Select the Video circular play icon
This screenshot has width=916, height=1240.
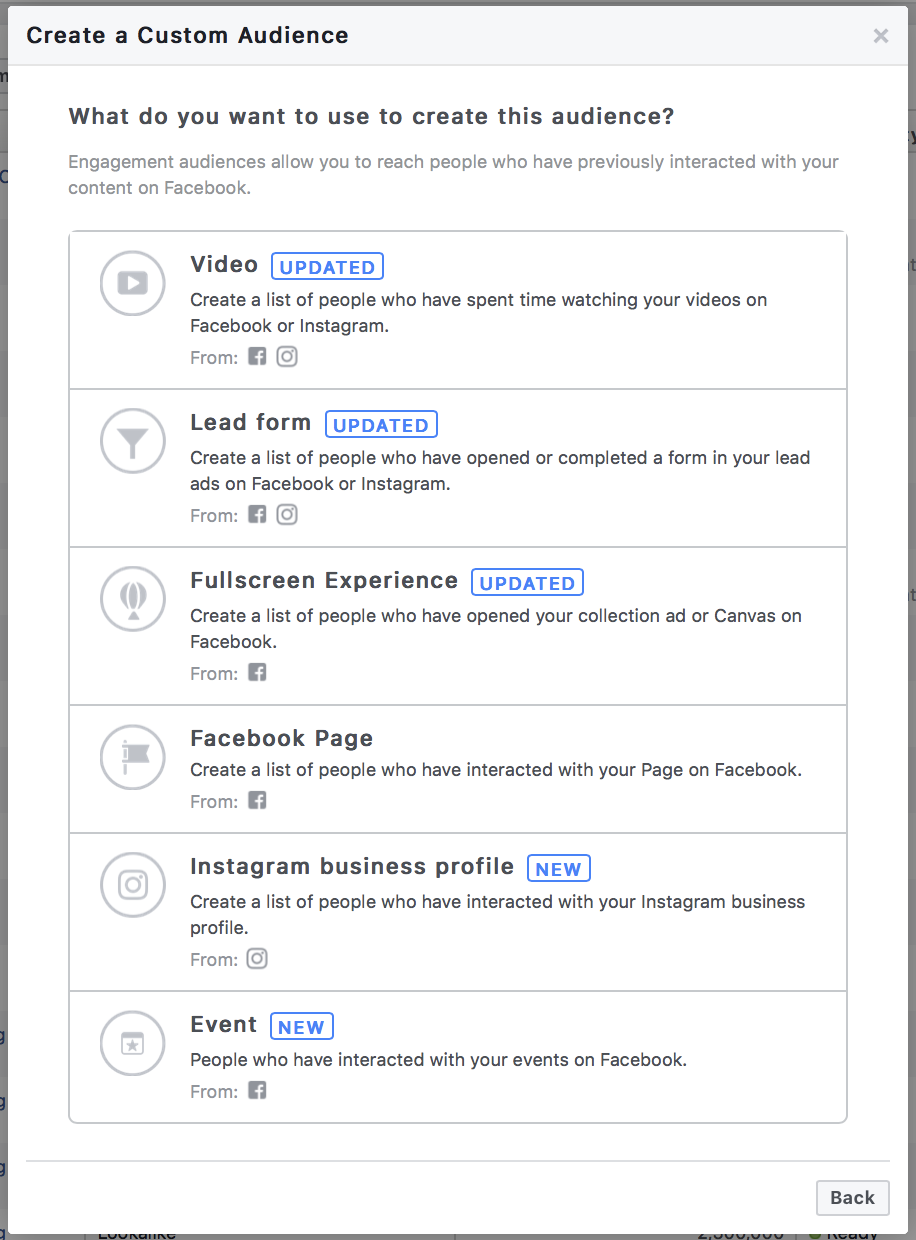tap(132, 283)
